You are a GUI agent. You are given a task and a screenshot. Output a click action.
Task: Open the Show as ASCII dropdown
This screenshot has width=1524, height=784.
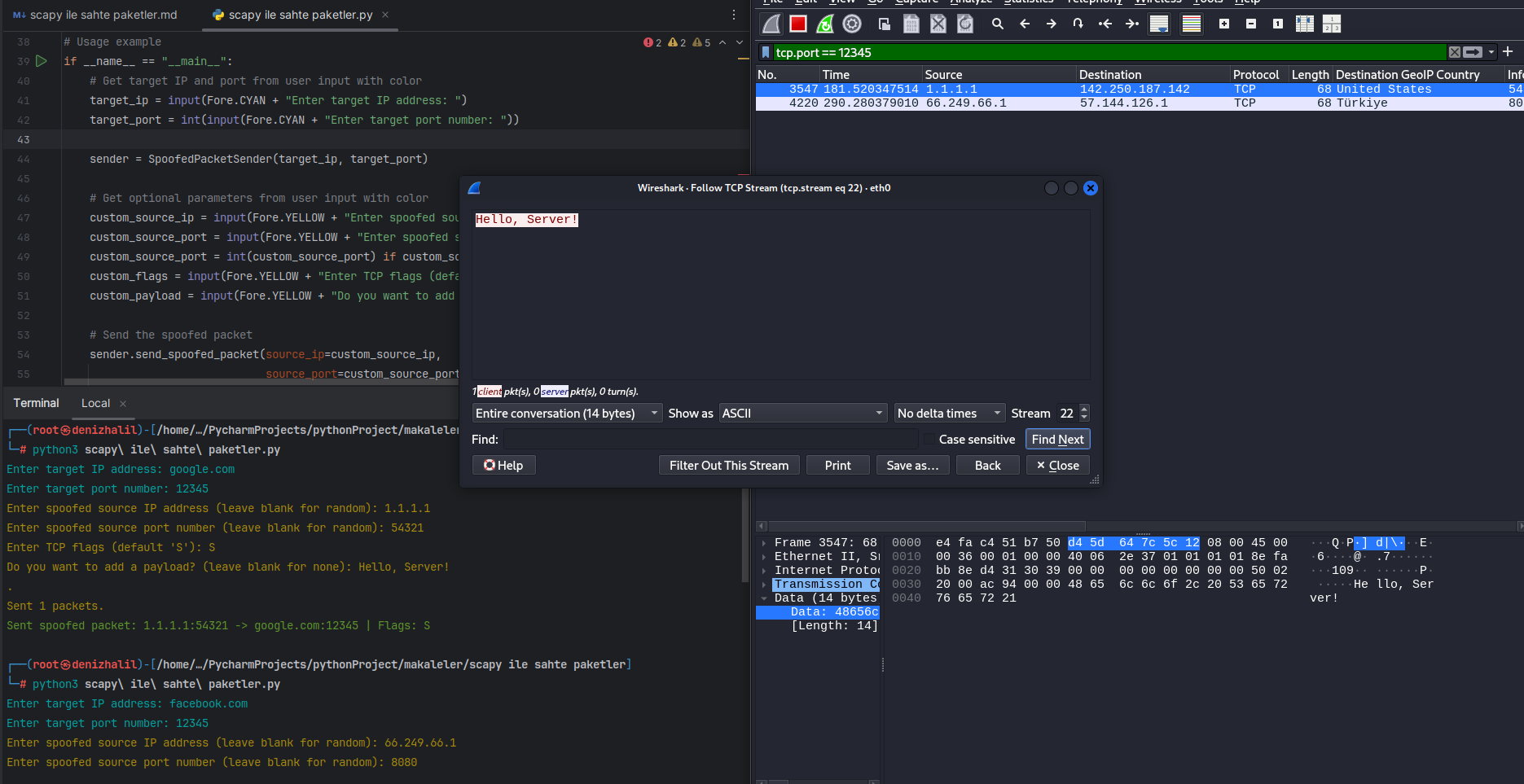coord(802,414)
